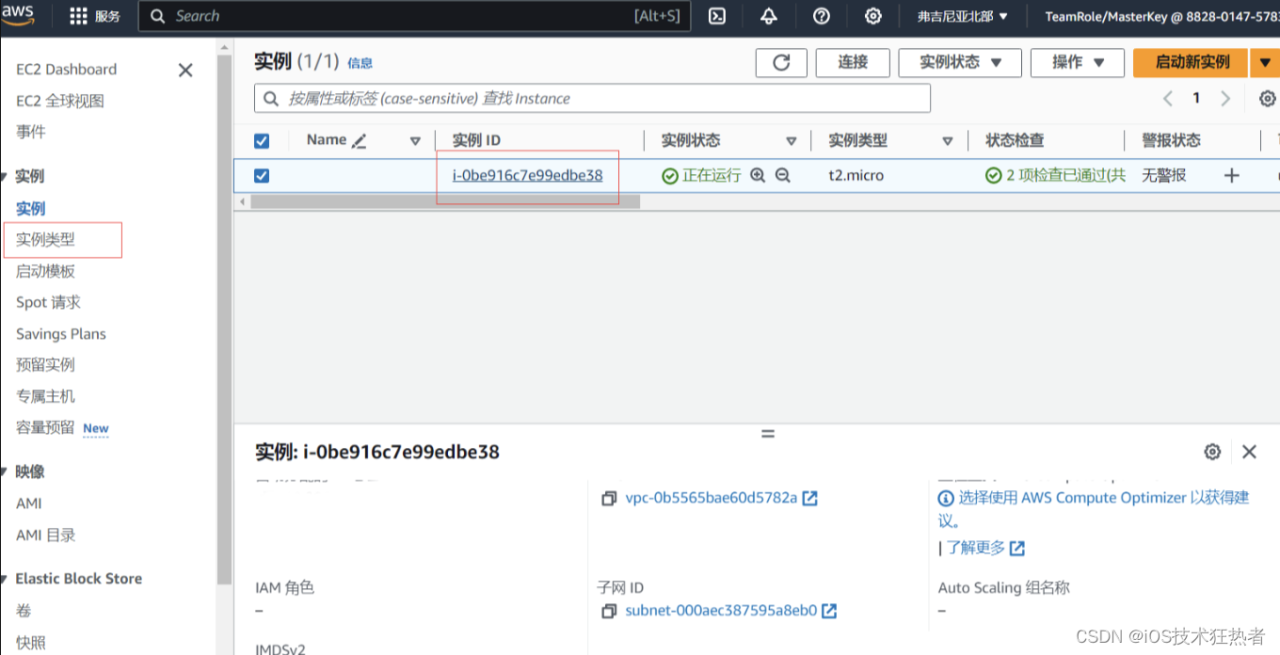The height and width of the screenshot is (655, 1280).
Task: Open the 操作 dropdown
Action: [1077, 62]
